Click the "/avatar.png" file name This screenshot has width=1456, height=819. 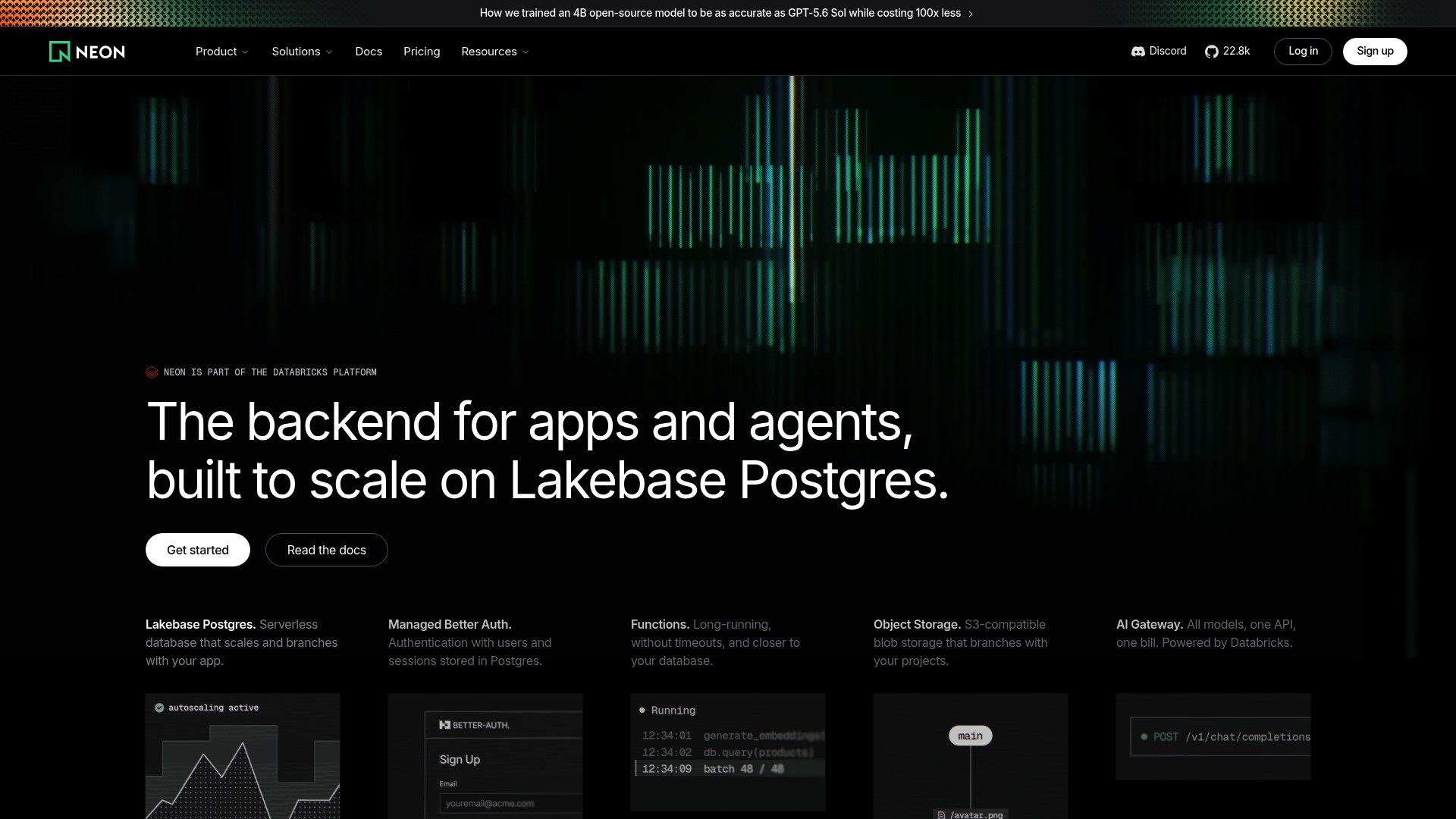(977, 815)
